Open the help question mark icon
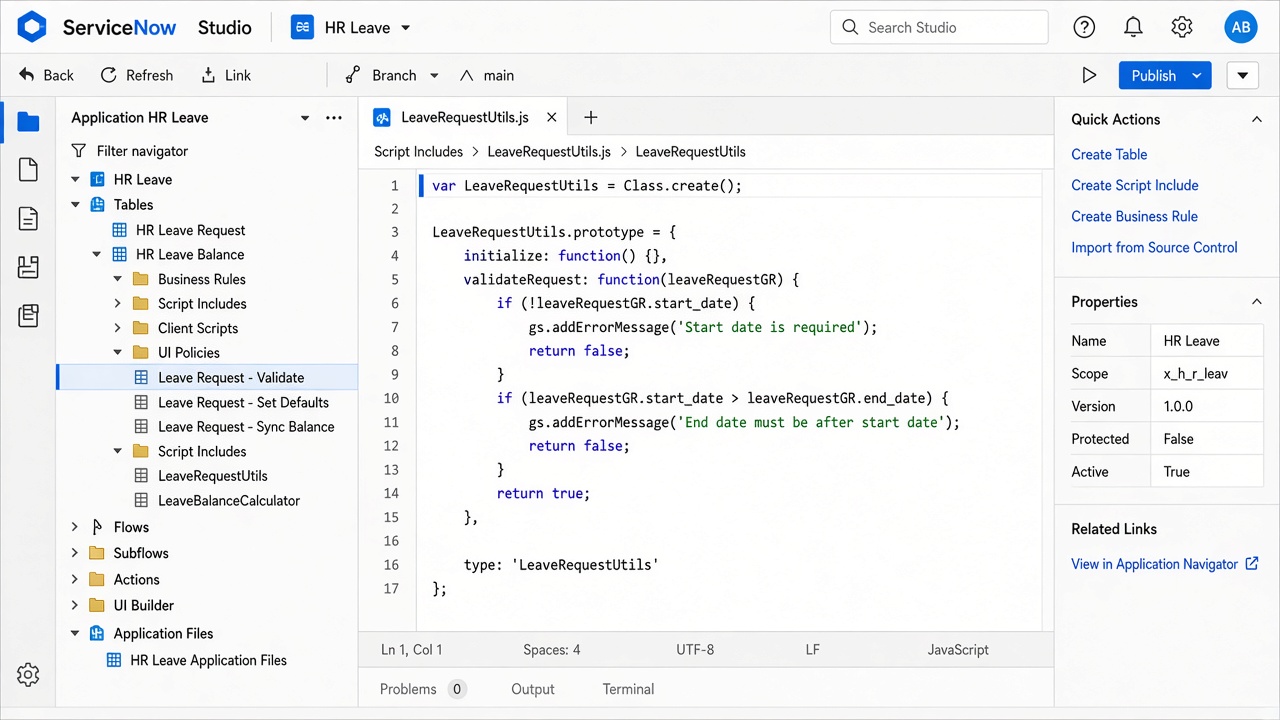The width and height of the screenshot is (1280, 720). (x=1084, y=27)
